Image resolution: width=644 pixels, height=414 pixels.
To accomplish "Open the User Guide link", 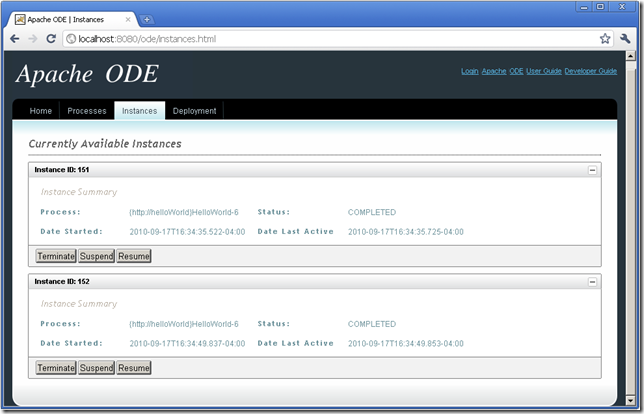I will pos(544,71).
